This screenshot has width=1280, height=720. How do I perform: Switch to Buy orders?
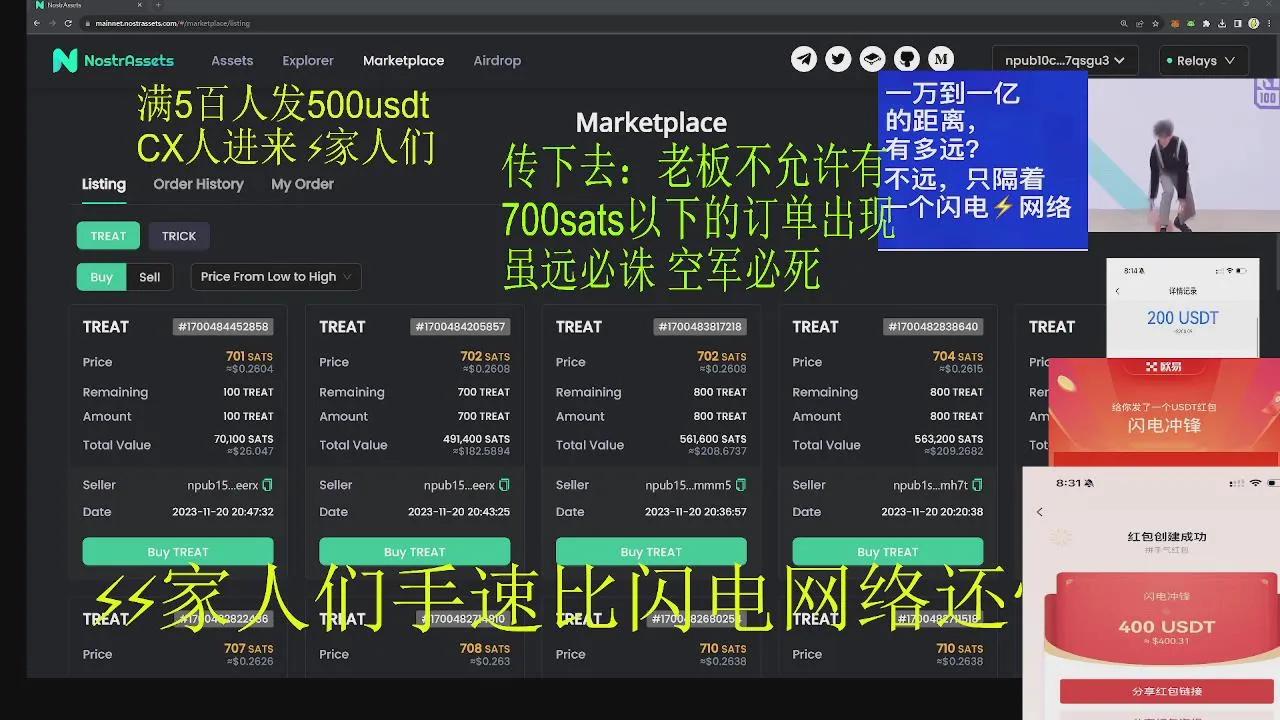[x=102, y=277]
